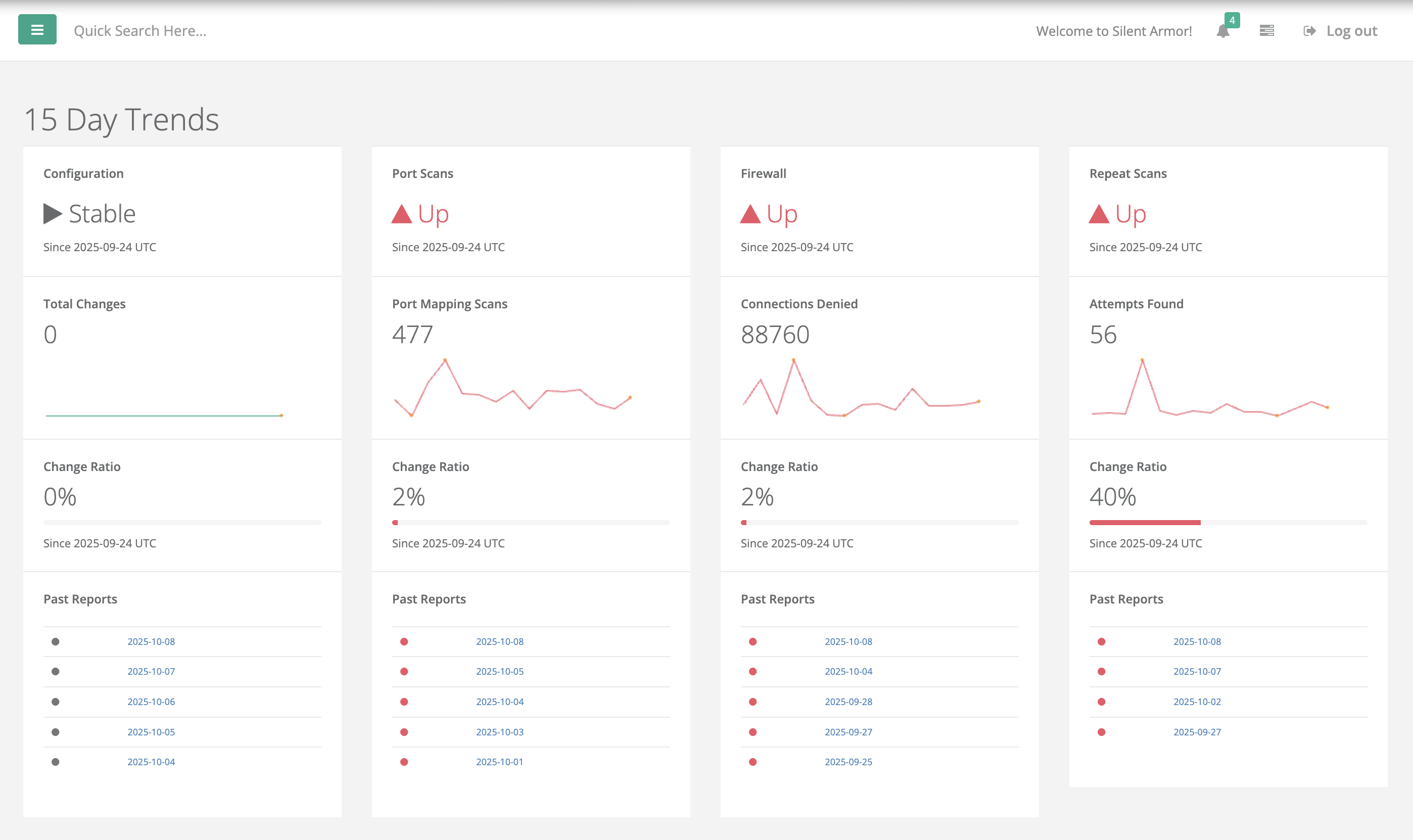Open Port Scans report 2025-10-03
Viewport: 1413px width, 840px height.
coord(500,732)
